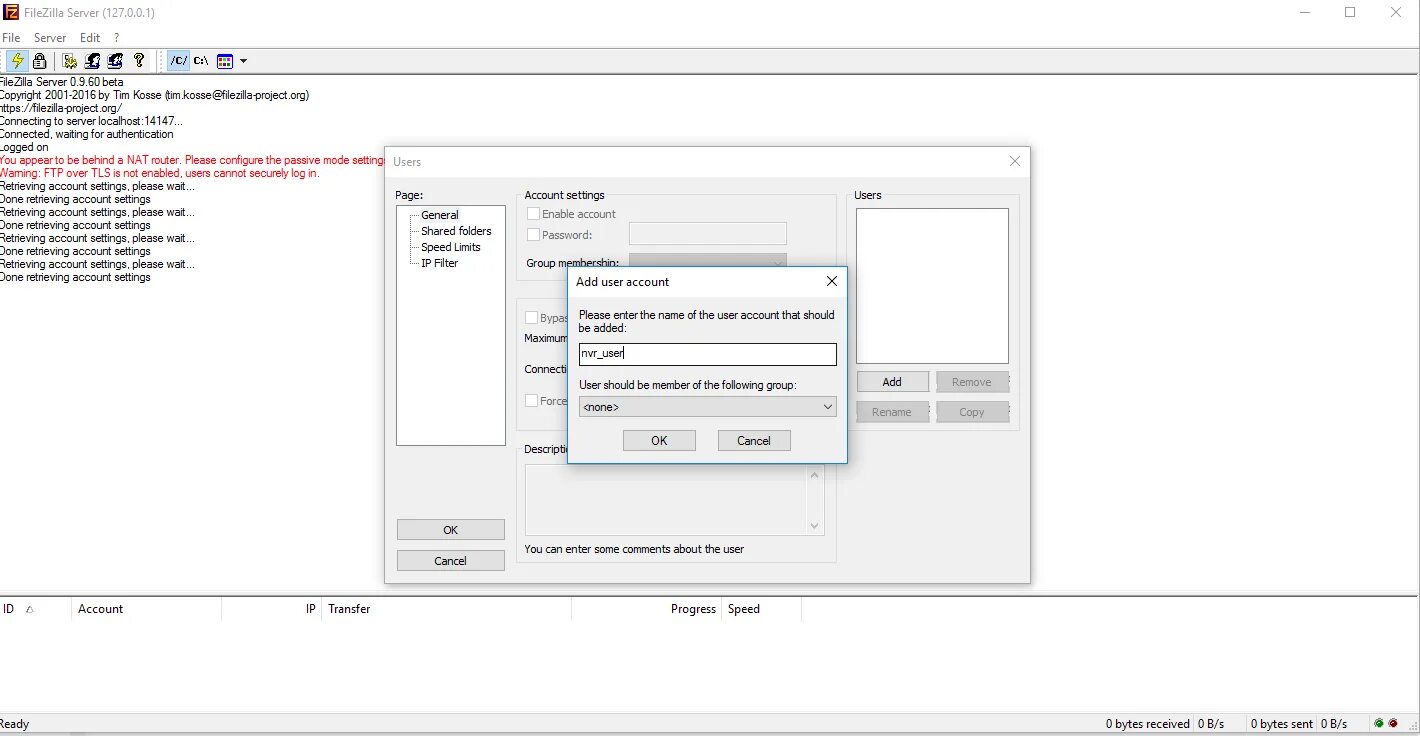Toggle the Force checkbox in the Users dialog

(533, 401)
